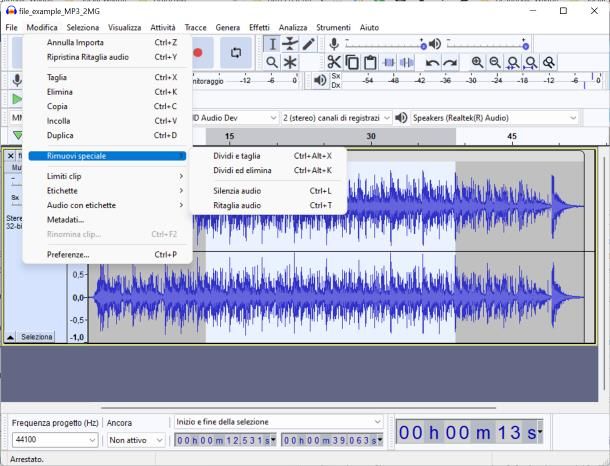Click the Zoom In icon
Screen dimensions: 610x466
coord(477,62)
